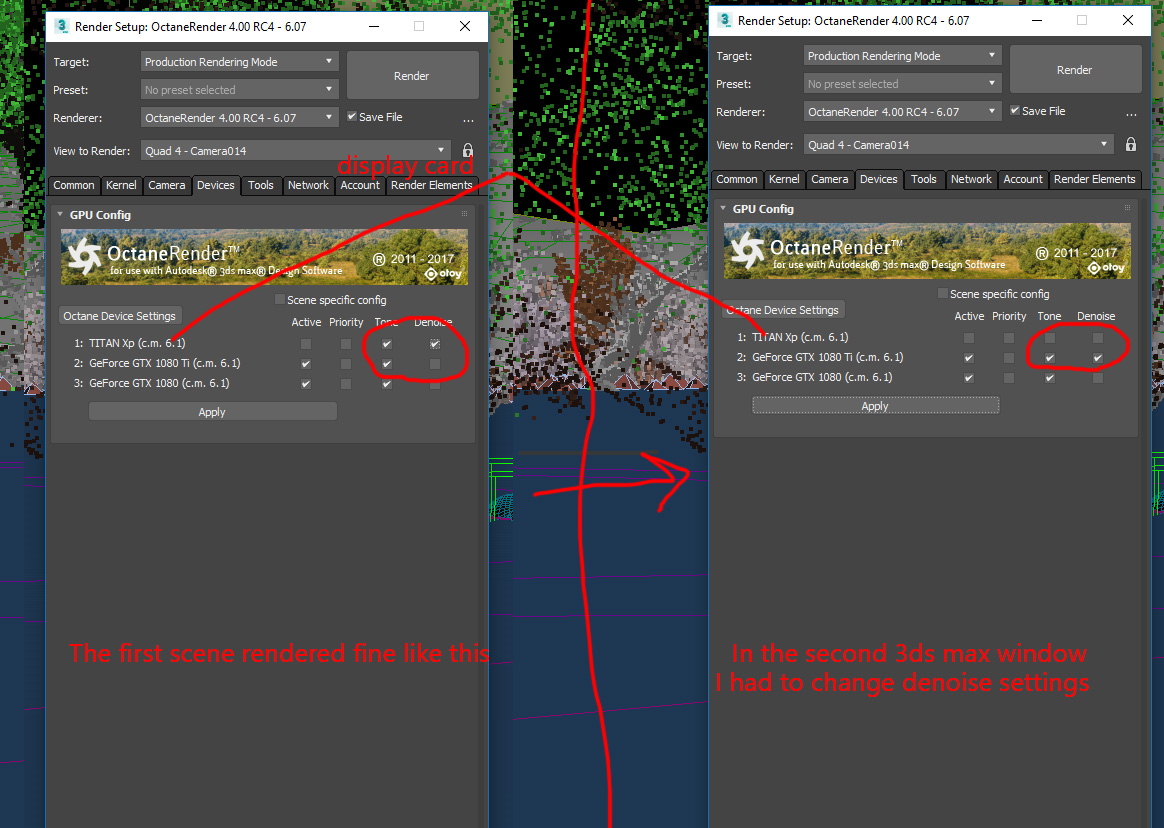
Task: Click the 3ds Max app icon in right window title bar
Action: pyautogui.click(x=725, y=20)
